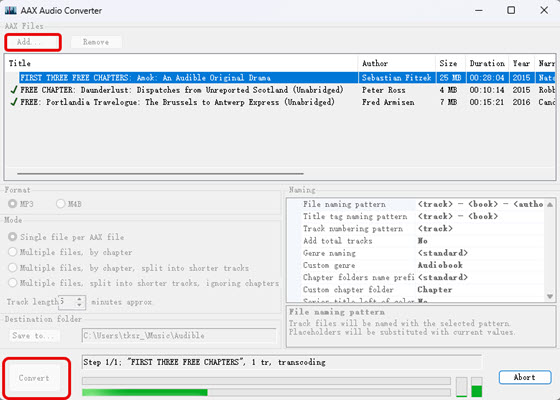560x400 pixels.
Task: Click the 00:10:14 duration cell
Action: click(487, 90)
